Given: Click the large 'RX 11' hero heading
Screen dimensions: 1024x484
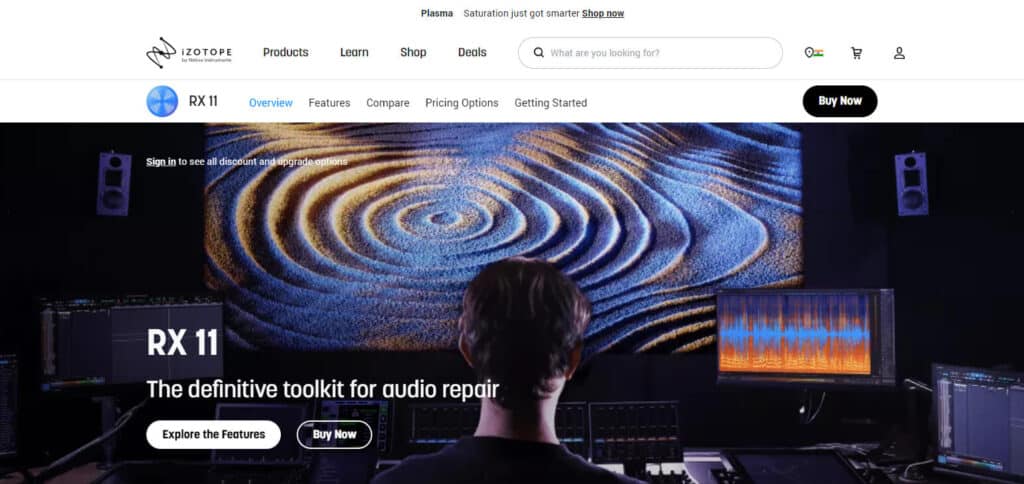Looking at the screenshot, I should pyautogui.click(x=182, y=342).
